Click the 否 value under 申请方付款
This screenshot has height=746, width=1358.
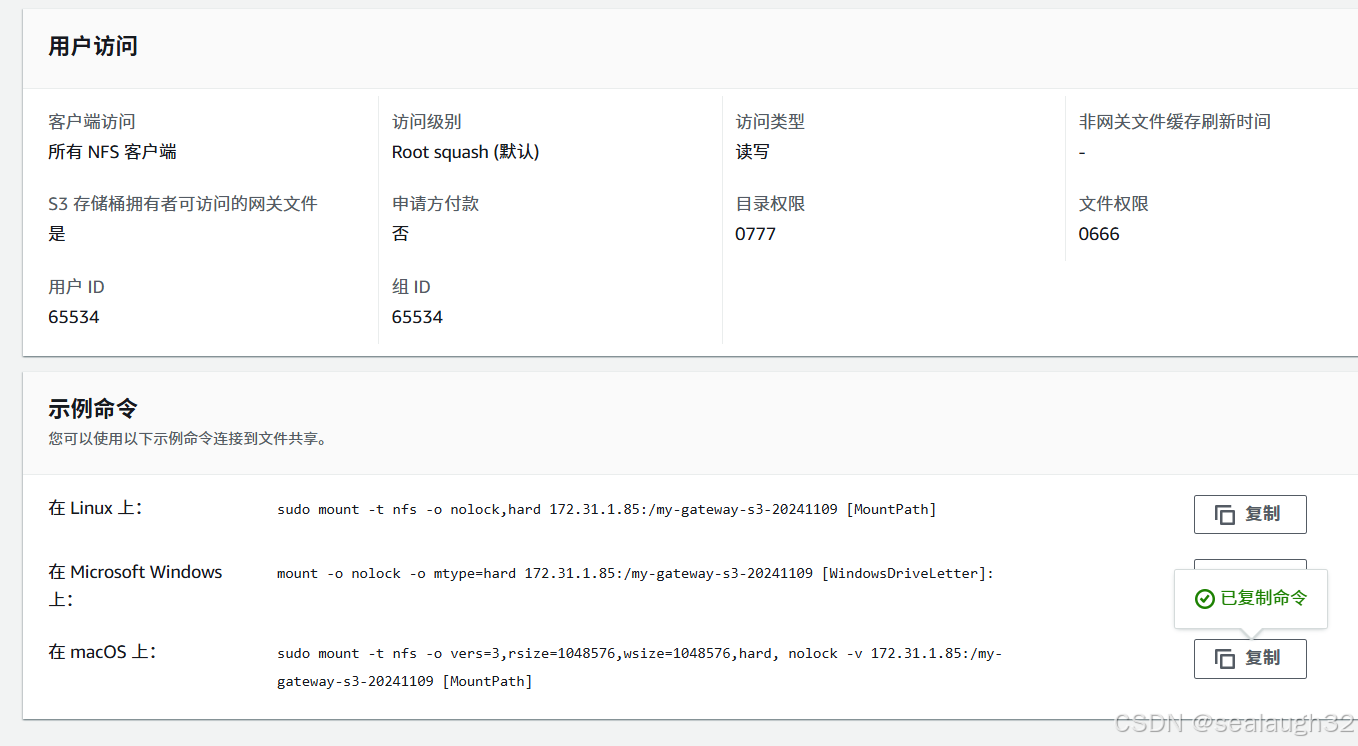tap(401, 234)
